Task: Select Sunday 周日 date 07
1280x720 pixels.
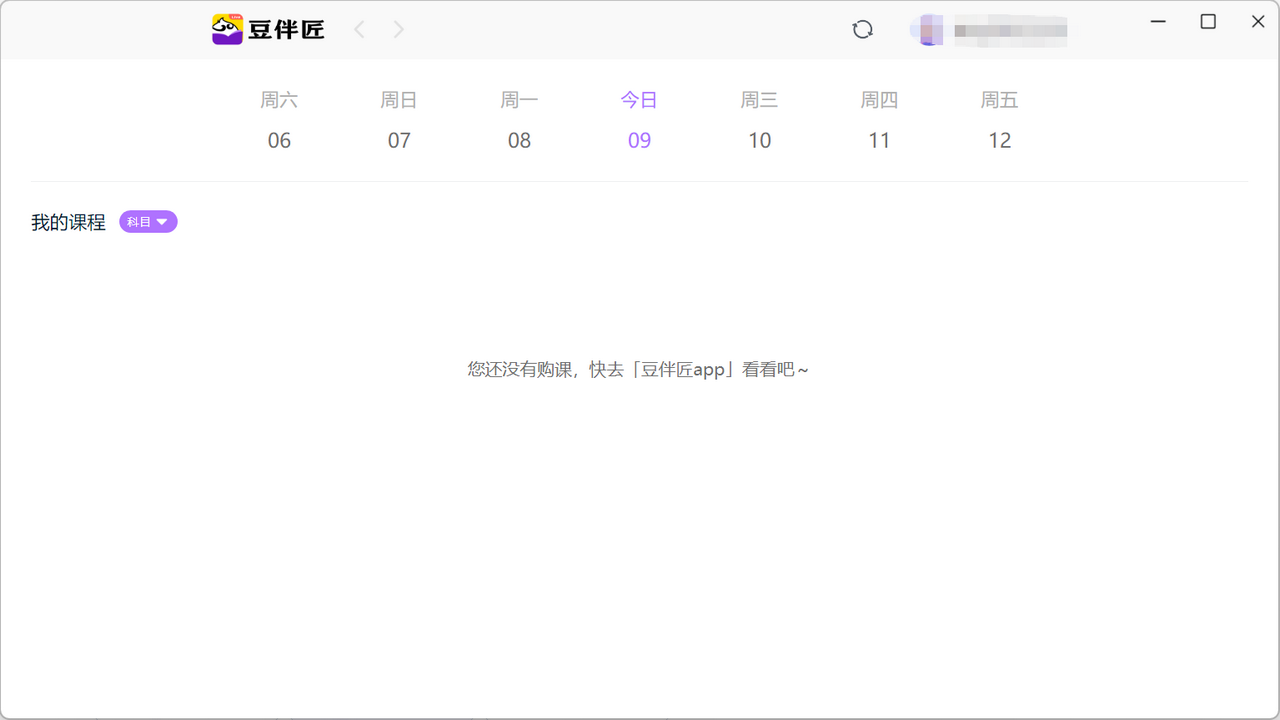Action: coord(399,120)
